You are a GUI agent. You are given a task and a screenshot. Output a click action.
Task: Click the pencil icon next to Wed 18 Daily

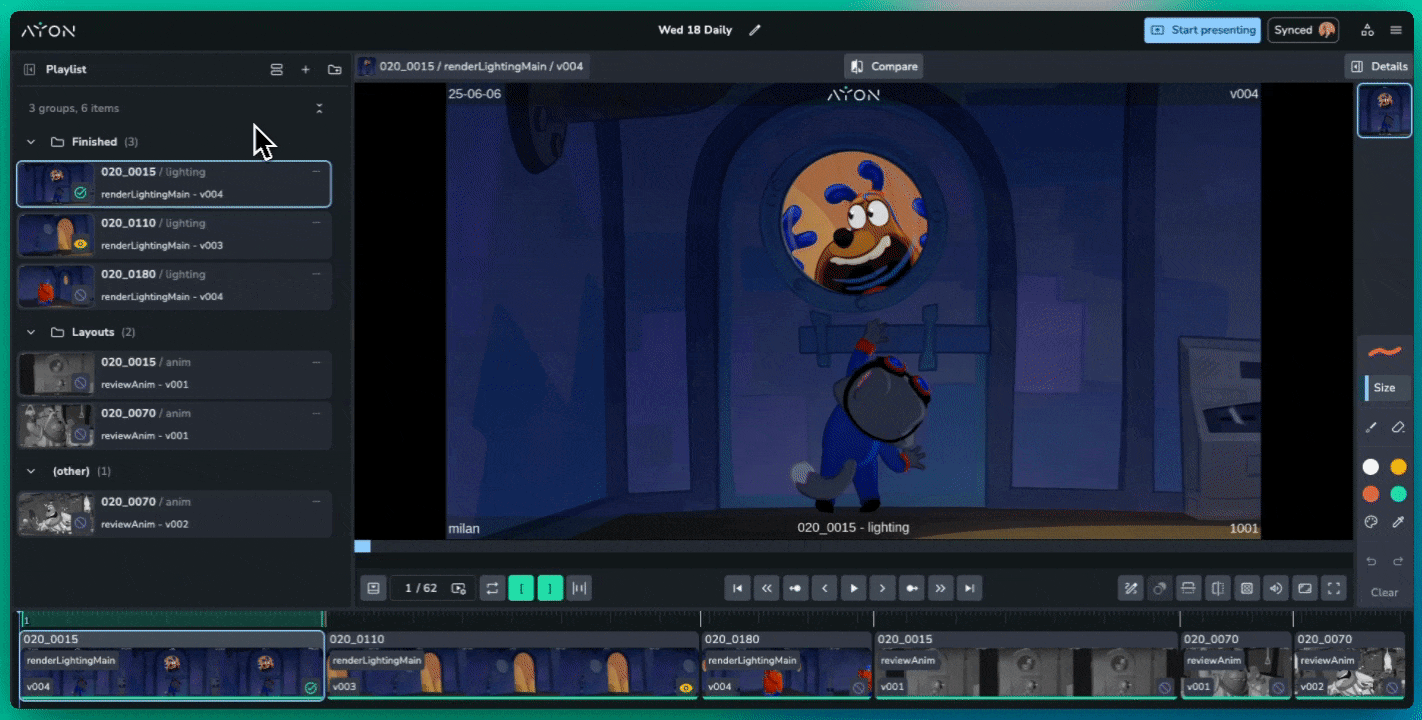coord(755,30)
